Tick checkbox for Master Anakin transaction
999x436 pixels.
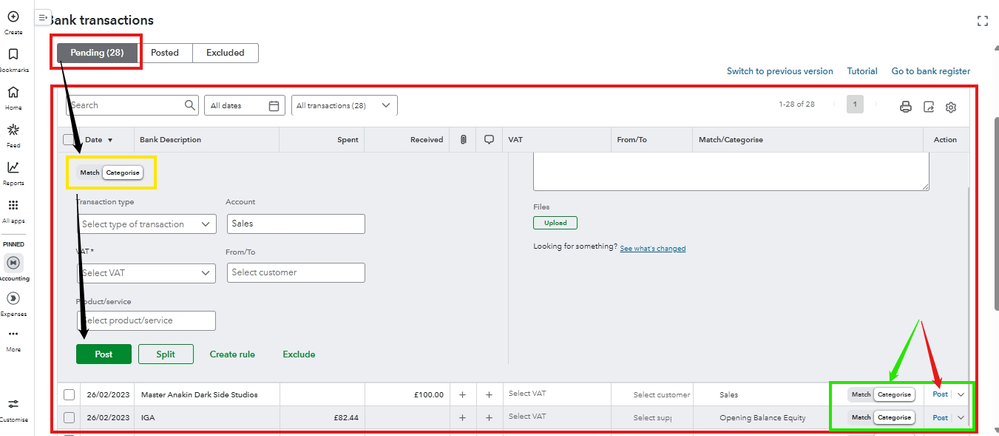(x=69, y=395)
